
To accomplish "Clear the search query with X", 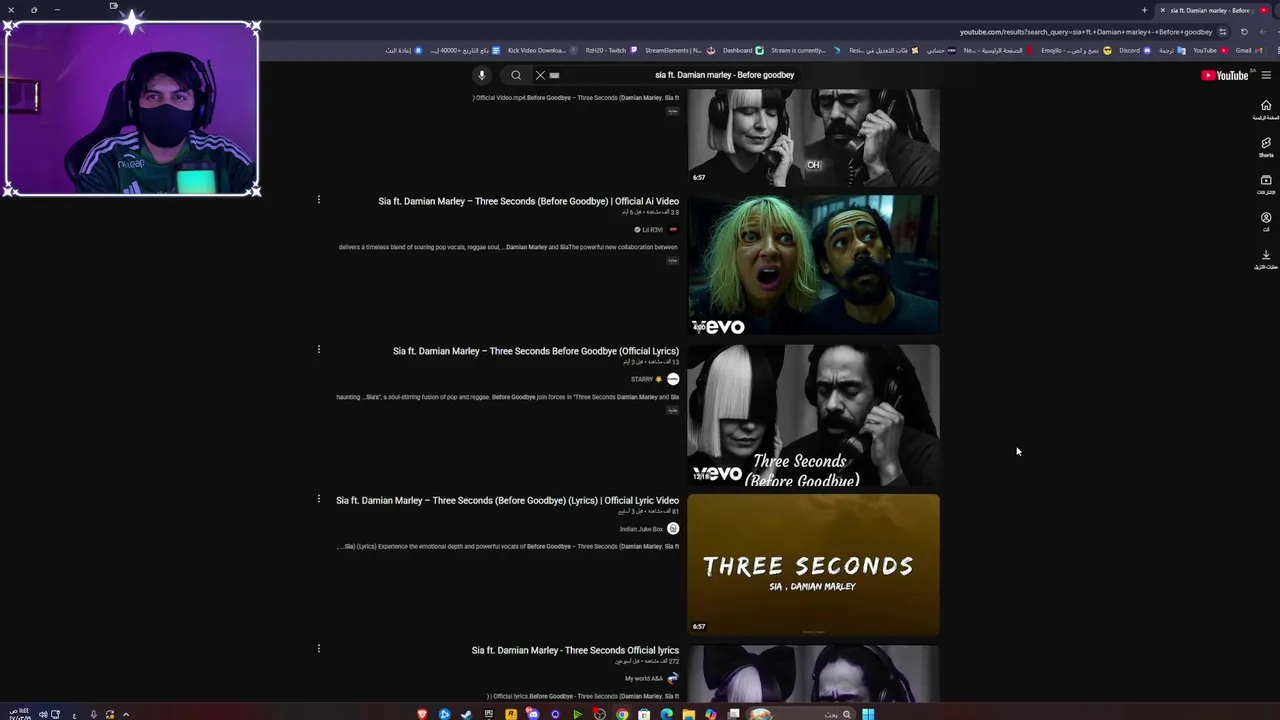I will [x=540, y=75].
